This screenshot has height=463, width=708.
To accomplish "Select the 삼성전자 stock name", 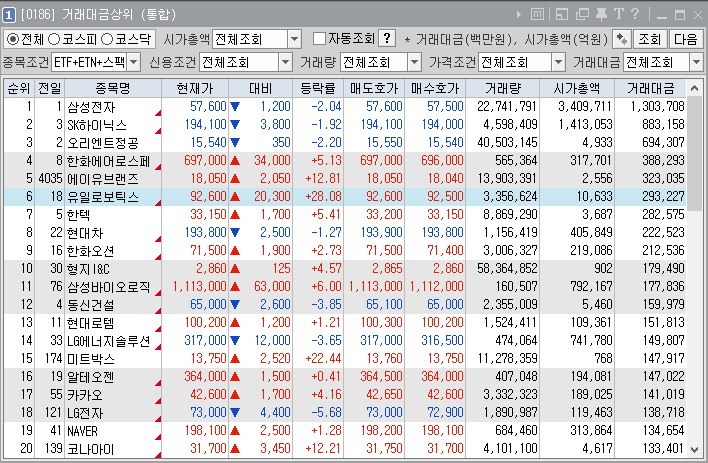I will tap(91, 107).
